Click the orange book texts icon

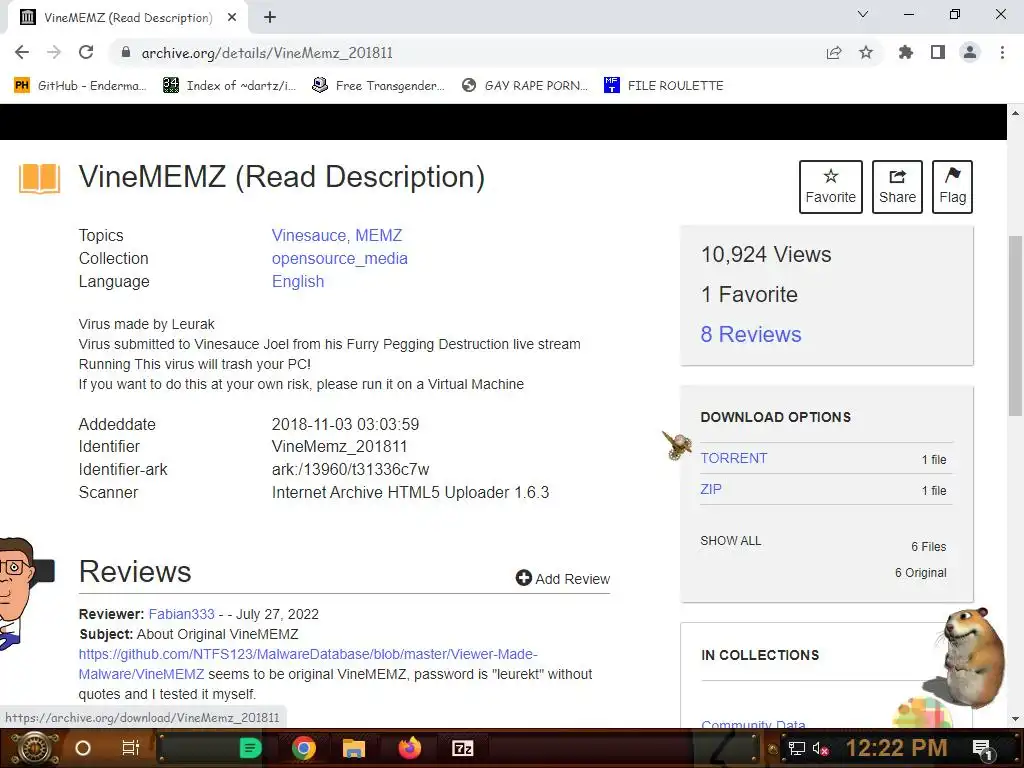pyautogui.click(x=39, y=178)
